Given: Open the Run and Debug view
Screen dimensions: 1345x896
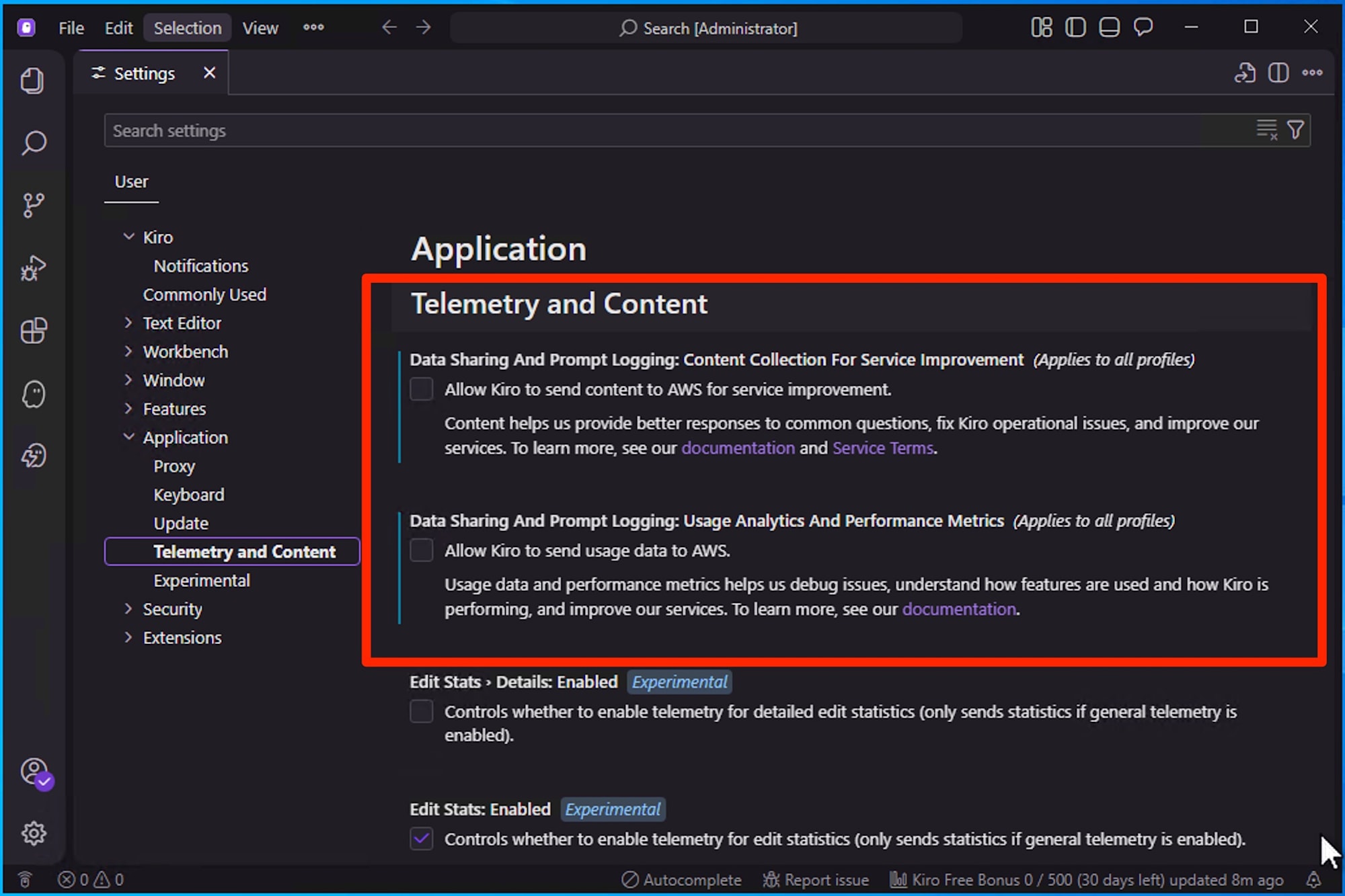Looking at the screenshot, I should click(x=32, y=268).
